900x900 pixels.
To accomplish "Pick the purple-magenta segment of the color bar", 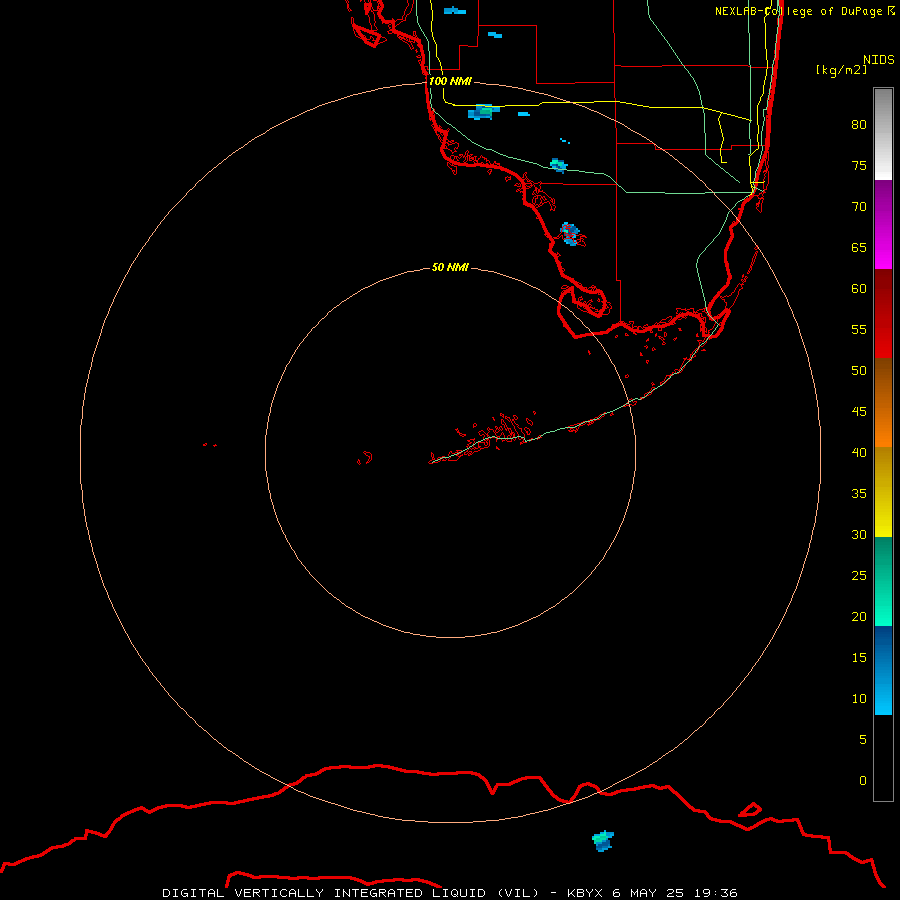I will click(x=883, y=225).
